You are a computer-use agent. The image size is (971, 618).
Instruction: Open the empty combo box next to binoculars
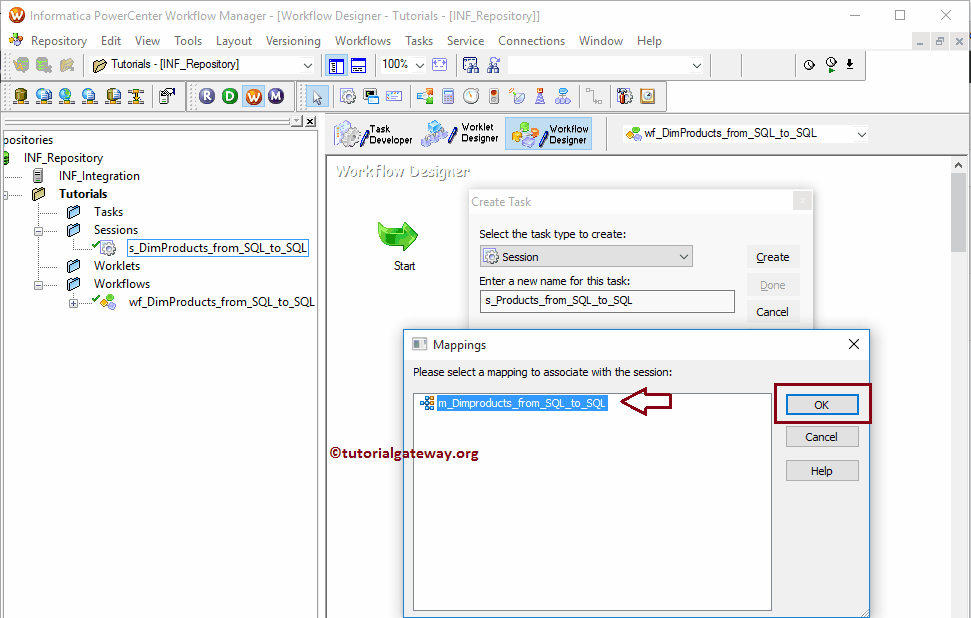coord(696,65)
